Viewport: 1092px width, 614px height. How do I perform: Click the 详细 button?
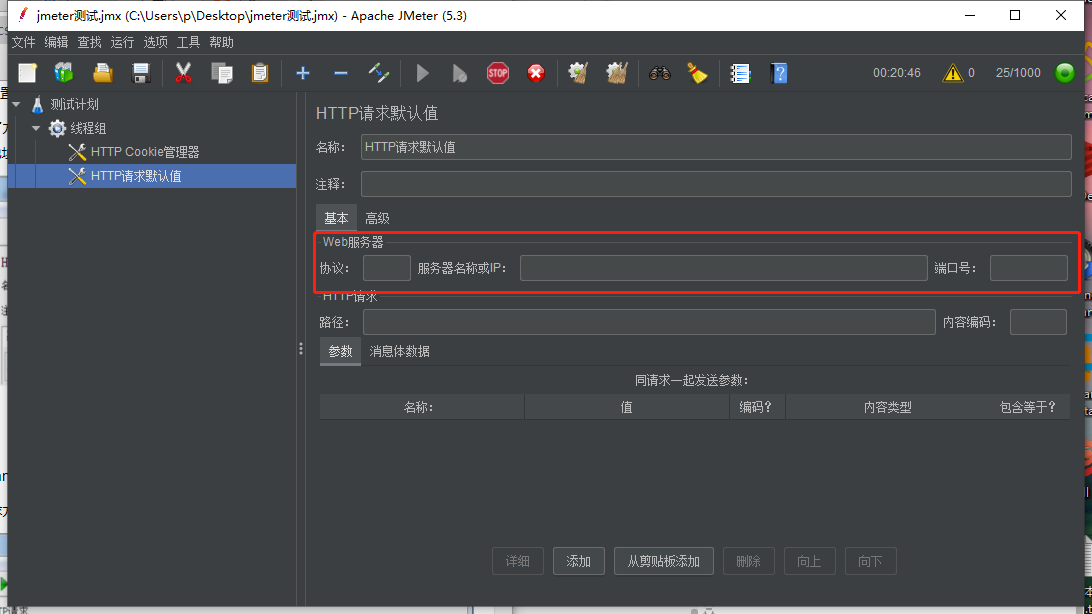click(x=517, y=561)
